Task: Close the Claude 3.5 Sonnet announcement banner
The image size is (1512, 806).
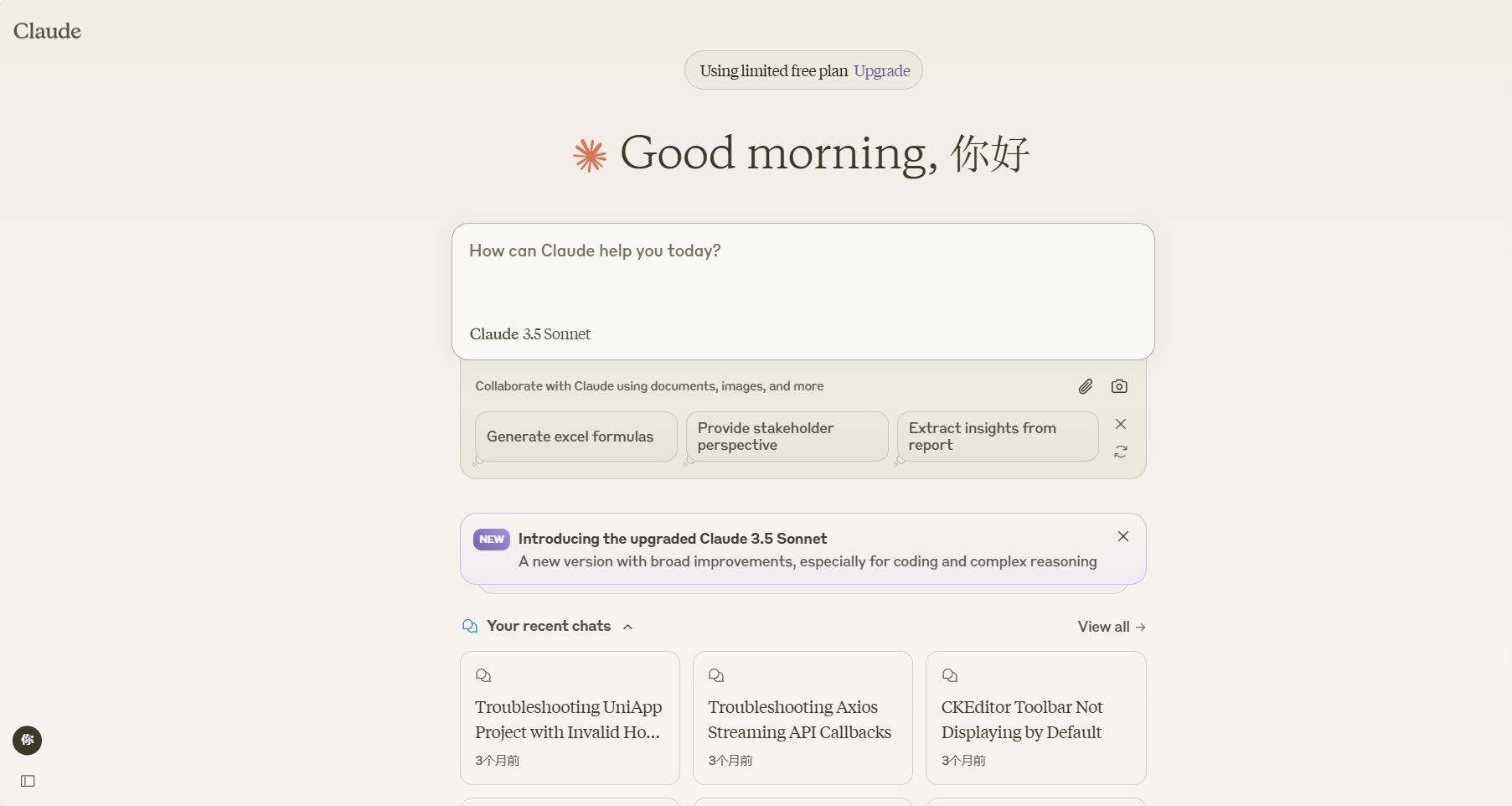Action: 1123,536
